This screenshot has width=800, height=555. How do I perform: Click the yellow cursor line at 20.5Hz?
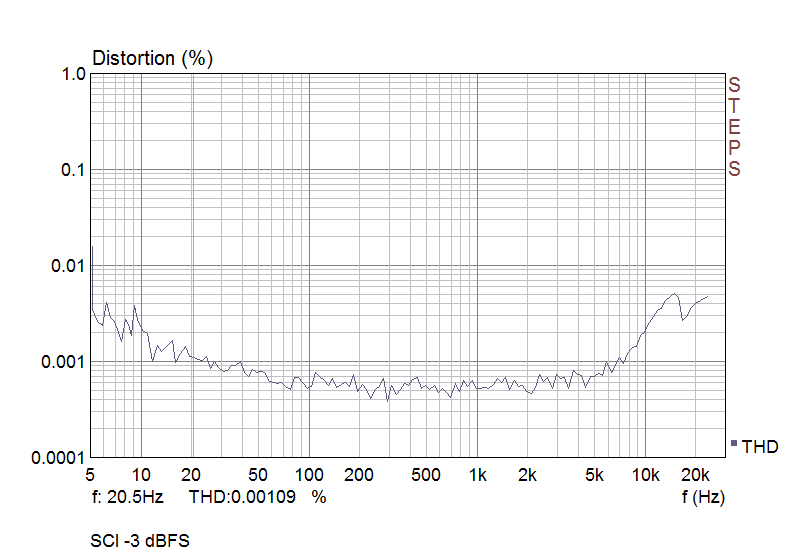click(193, 265)
